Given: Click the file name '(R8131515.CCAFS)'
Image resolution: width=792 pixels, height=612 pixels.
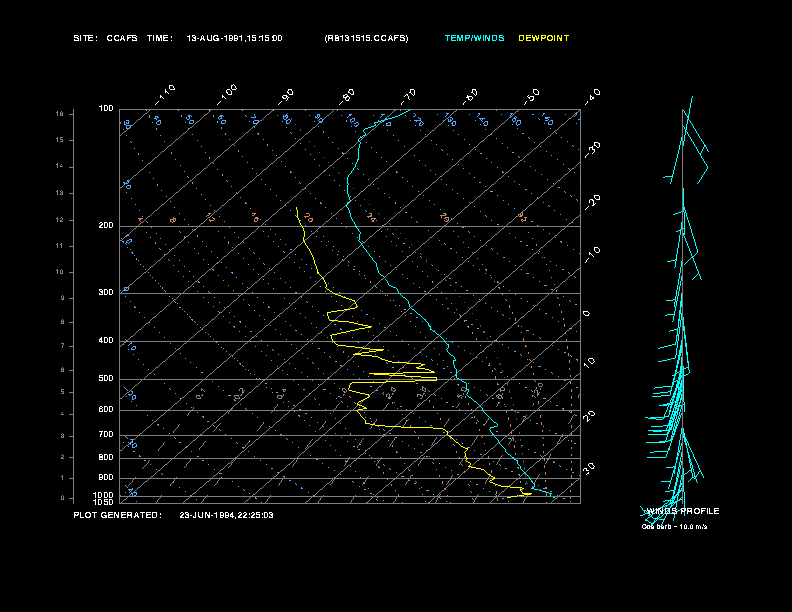Looking at the screenshot, I should [366, 38].
